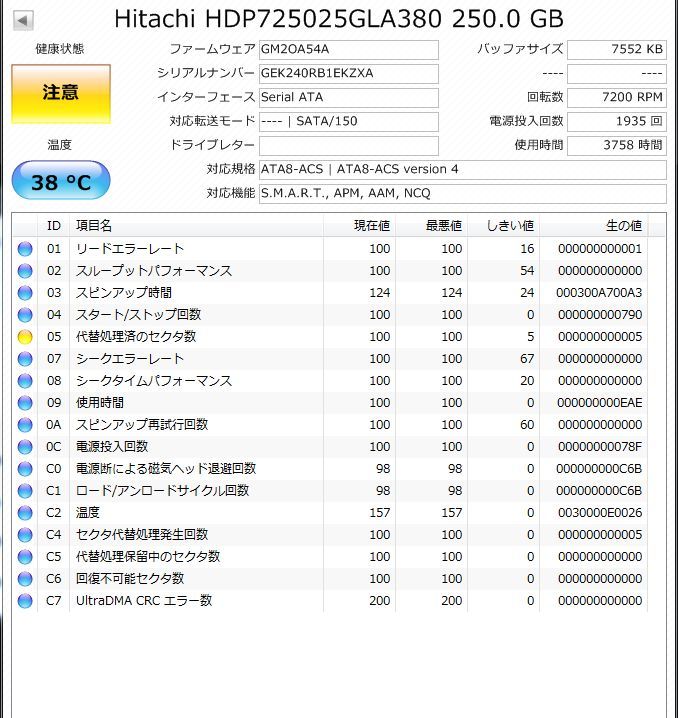Select the 回復不可能セクタ数 attribute name
The height and width of the screenshot is (718, 678).
[130, 578]
